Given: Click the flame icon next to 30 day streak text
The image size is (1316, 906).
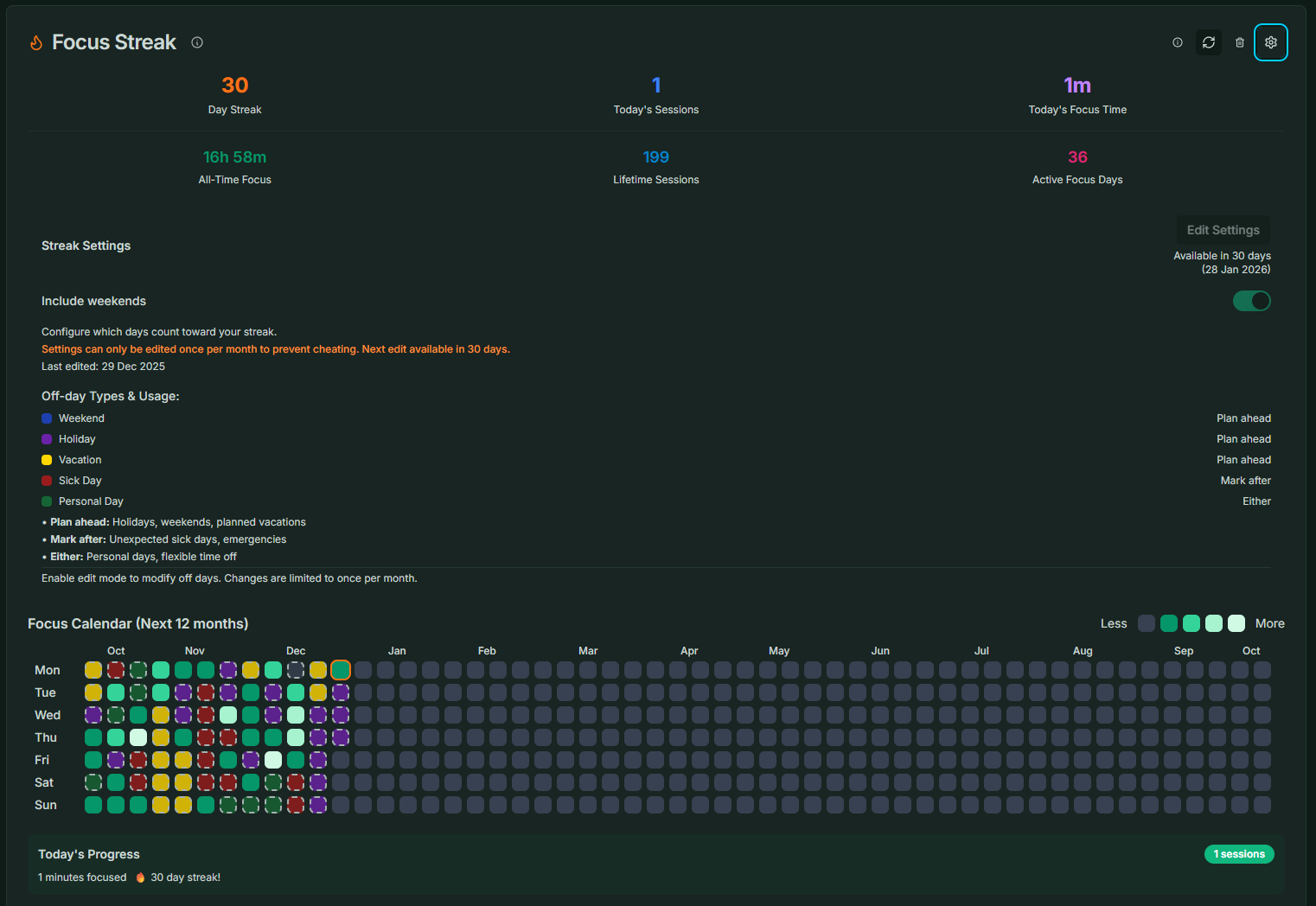Looking at the screenshot, I should pos(140,877).
